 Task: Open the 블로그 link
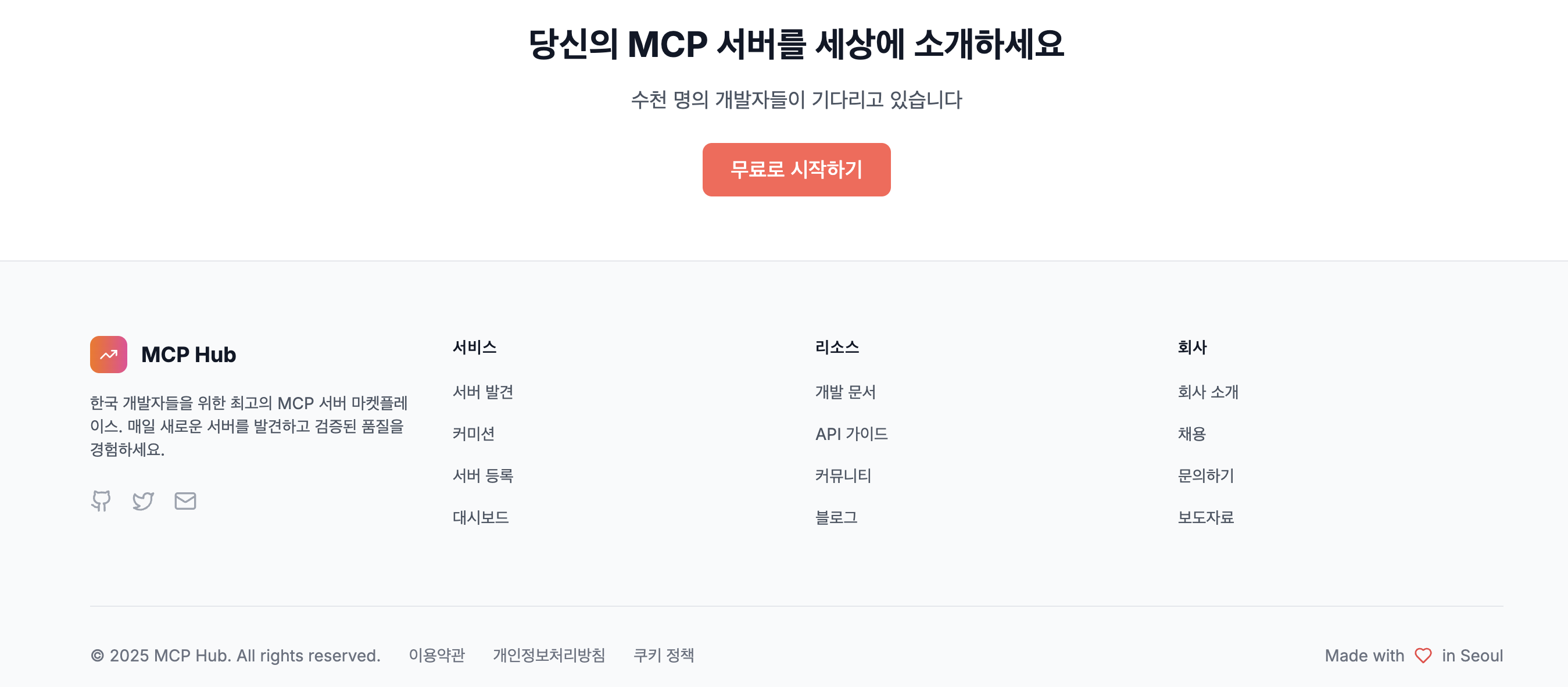click(837, 517)
